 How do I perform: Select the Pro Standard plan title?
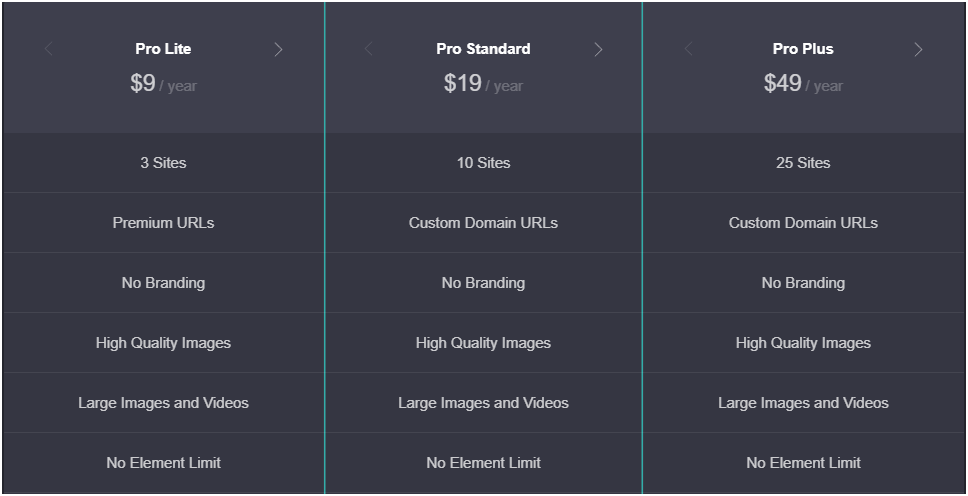pyautogui.click(x=483, y=49)
